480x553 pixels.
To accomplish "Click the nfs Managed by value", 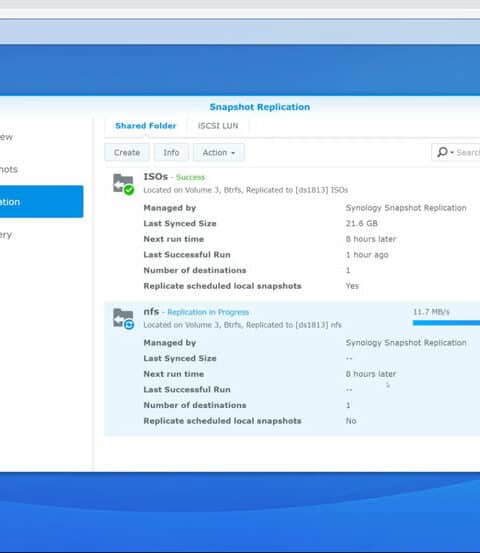I will tap(406, 343).
